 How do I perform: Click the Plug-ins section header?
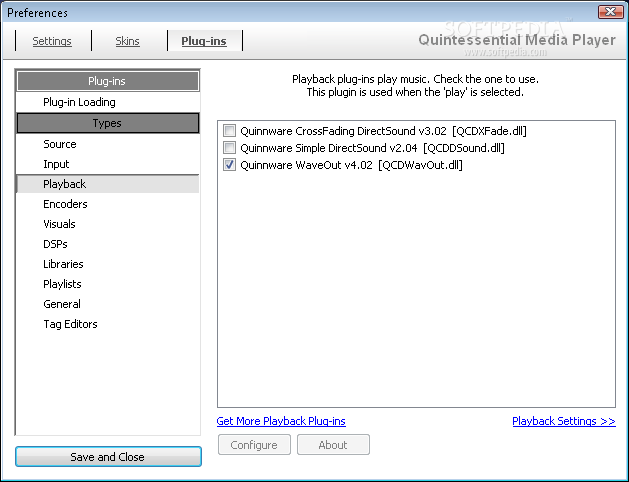[x=108, y=81]
